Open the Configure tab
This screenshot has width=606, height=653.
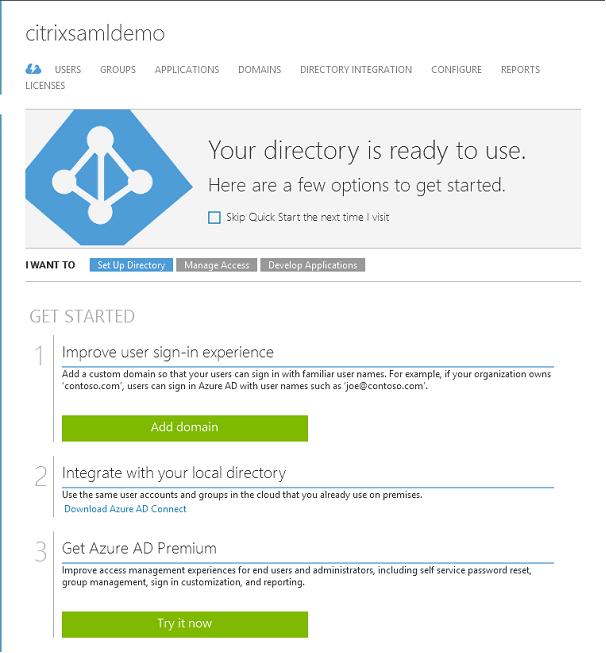(456, 70)
